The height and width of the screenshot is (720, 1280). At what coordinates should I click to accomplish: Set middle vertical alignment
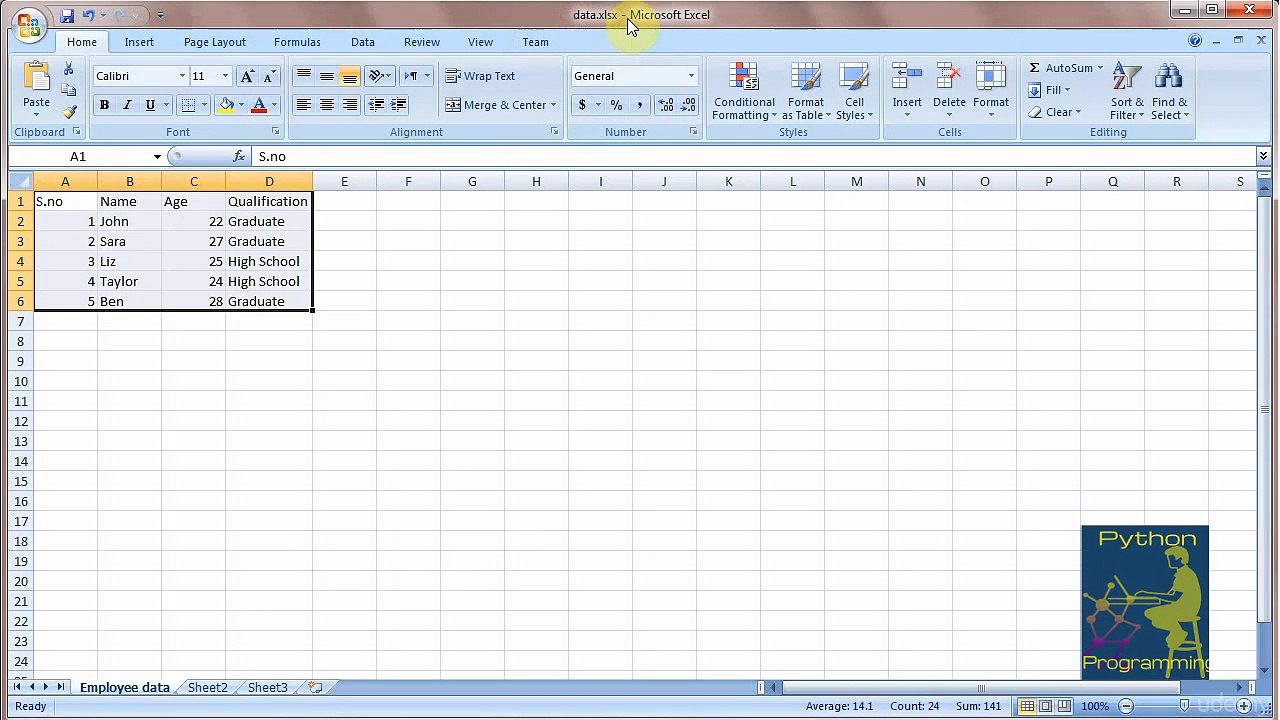[326, 76]
